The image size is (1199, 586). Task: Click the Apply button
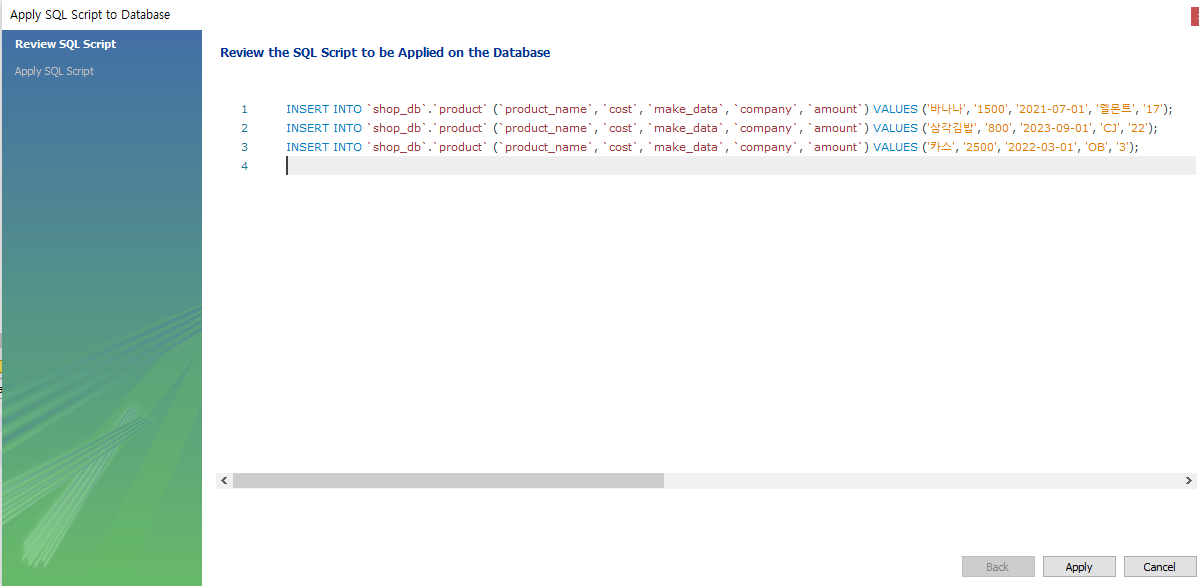(x=1079, y=567)
